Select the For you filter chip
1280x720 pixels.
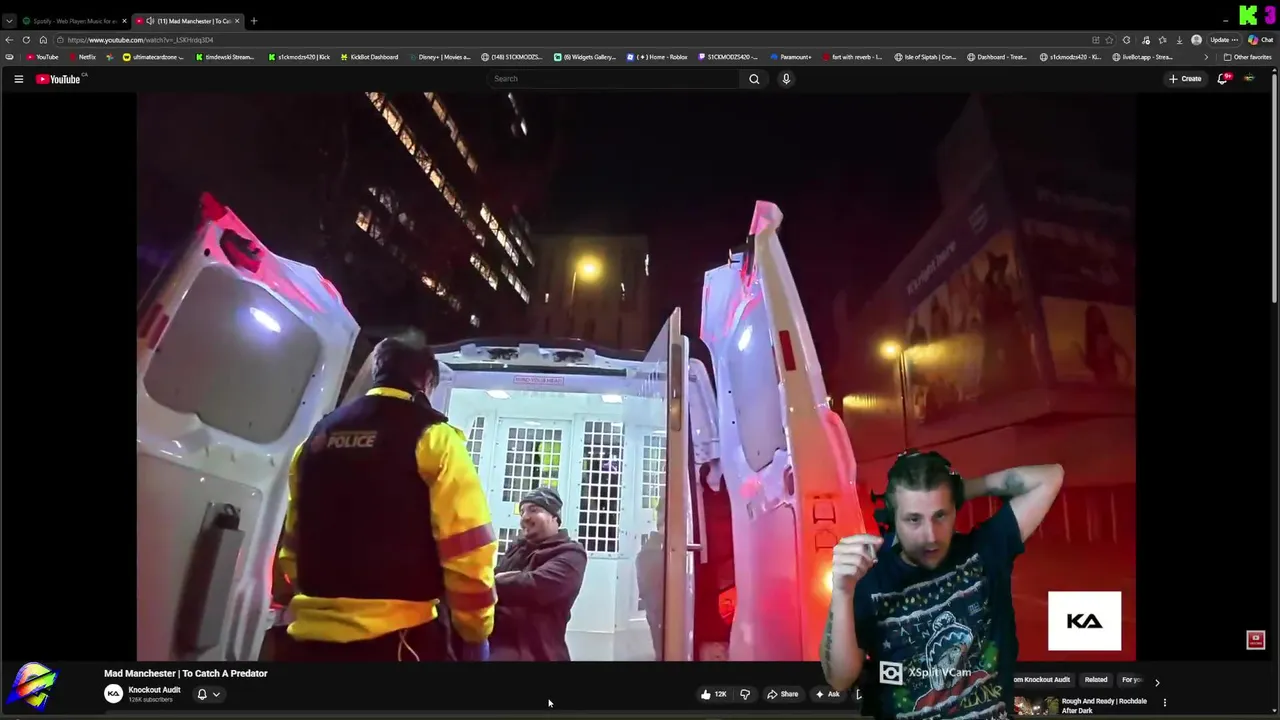tap(1131, 680)
